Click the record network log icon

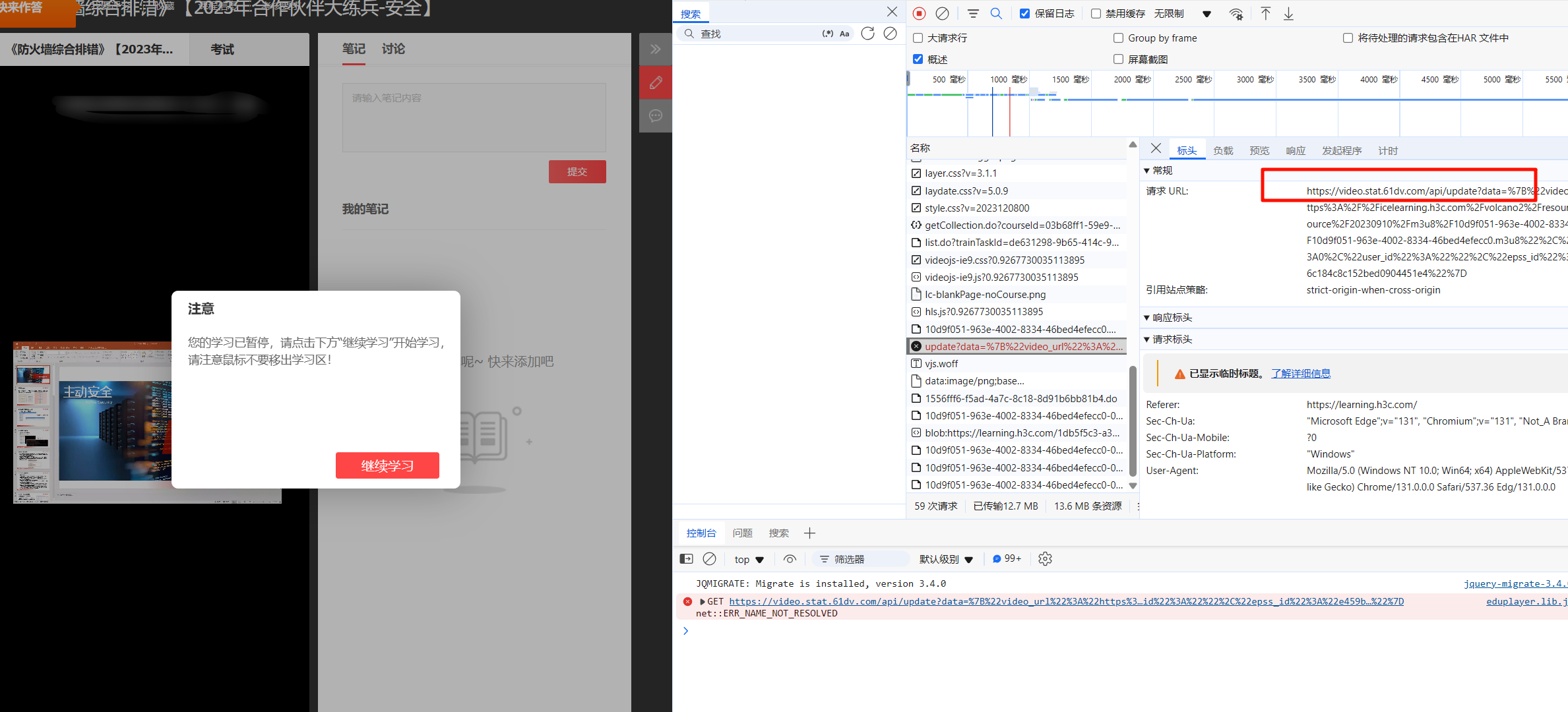click(x=919, y=13)
